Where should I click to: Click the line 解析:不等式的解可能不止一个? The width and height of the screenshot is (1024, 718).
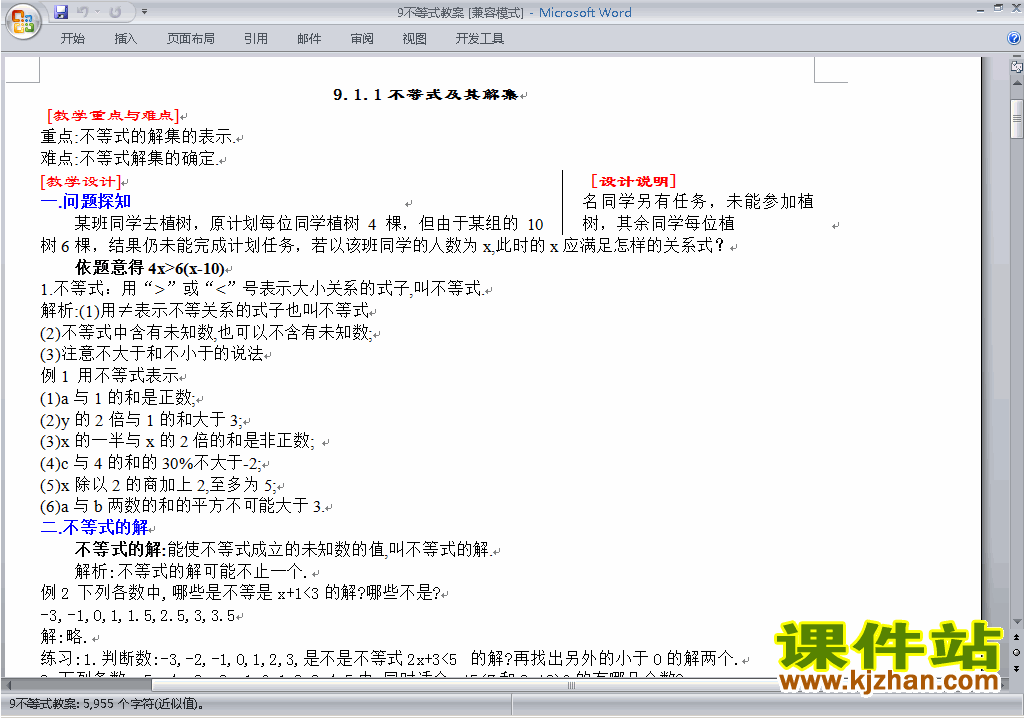pos(191,571)
